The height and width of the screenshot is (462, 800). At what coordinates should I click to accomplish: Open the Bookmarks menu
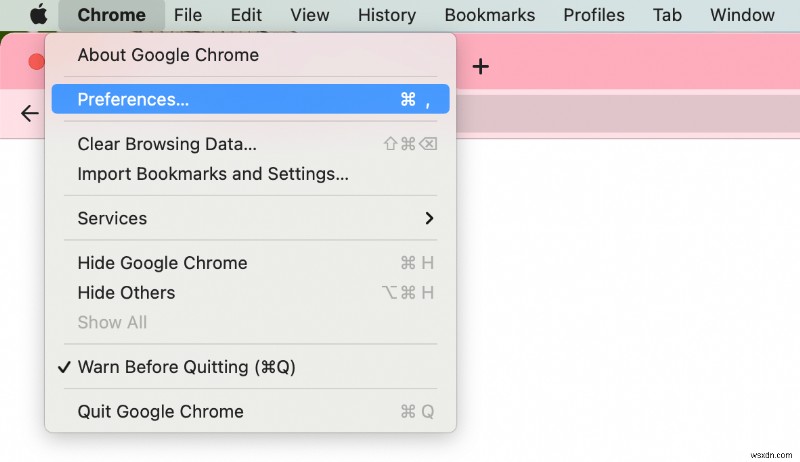coord(490,15)
